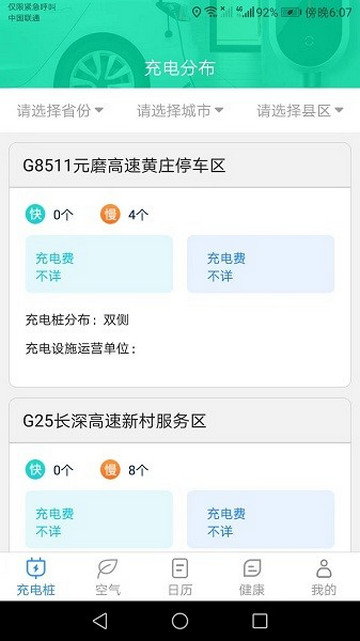Click the orange 慢 badge in the 新村服务区 card
This screenshot has width=360, height=641.
[x=110, y=469]
